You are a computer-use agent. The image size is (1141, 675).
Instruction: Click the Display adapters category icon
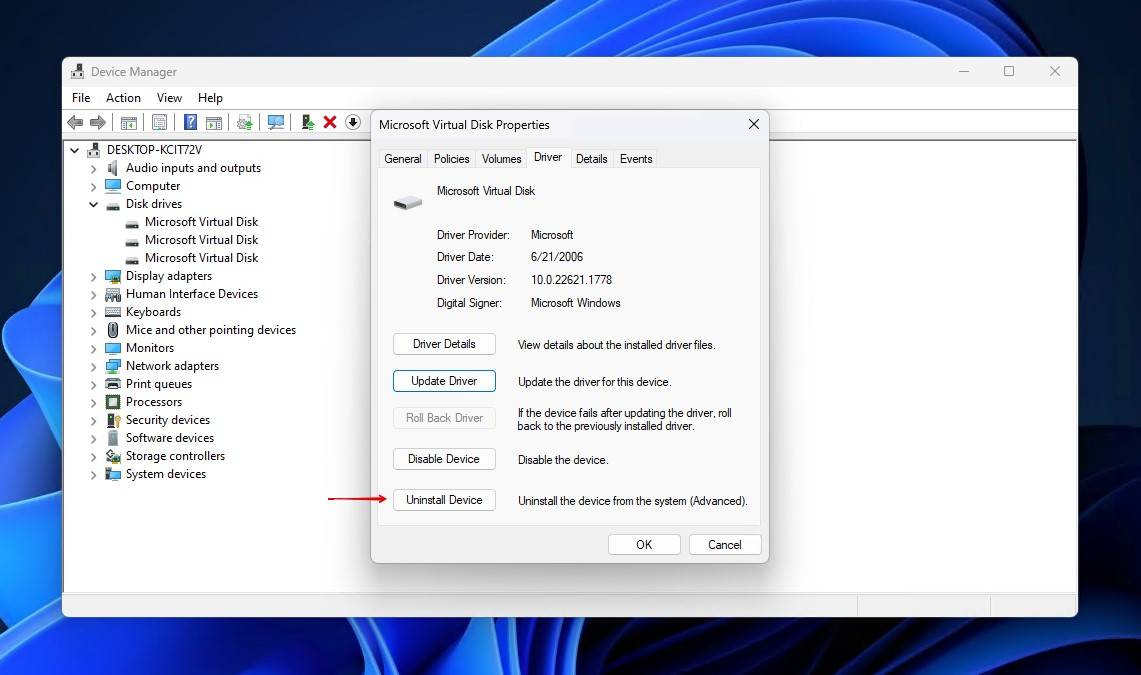(113, 276)
